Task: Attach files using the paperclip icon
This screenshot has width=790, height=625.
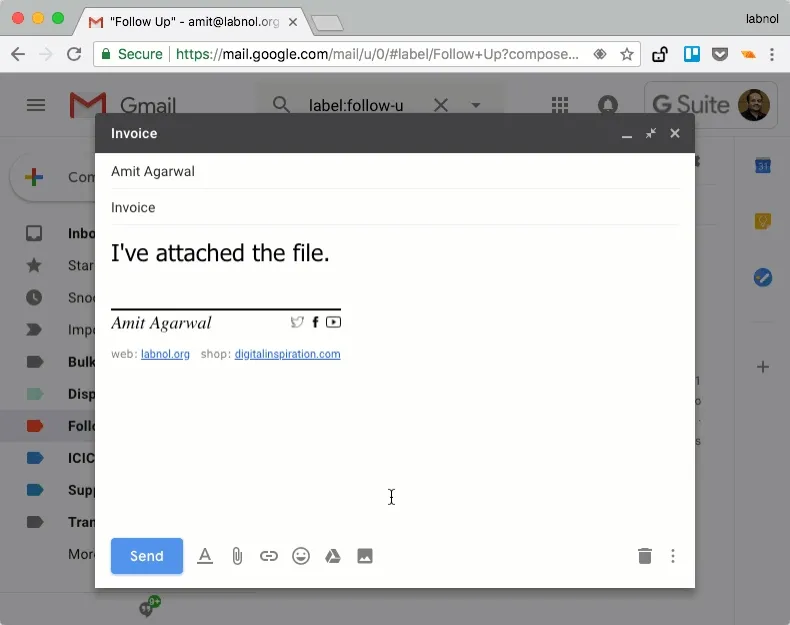Action: coord(237,556)
